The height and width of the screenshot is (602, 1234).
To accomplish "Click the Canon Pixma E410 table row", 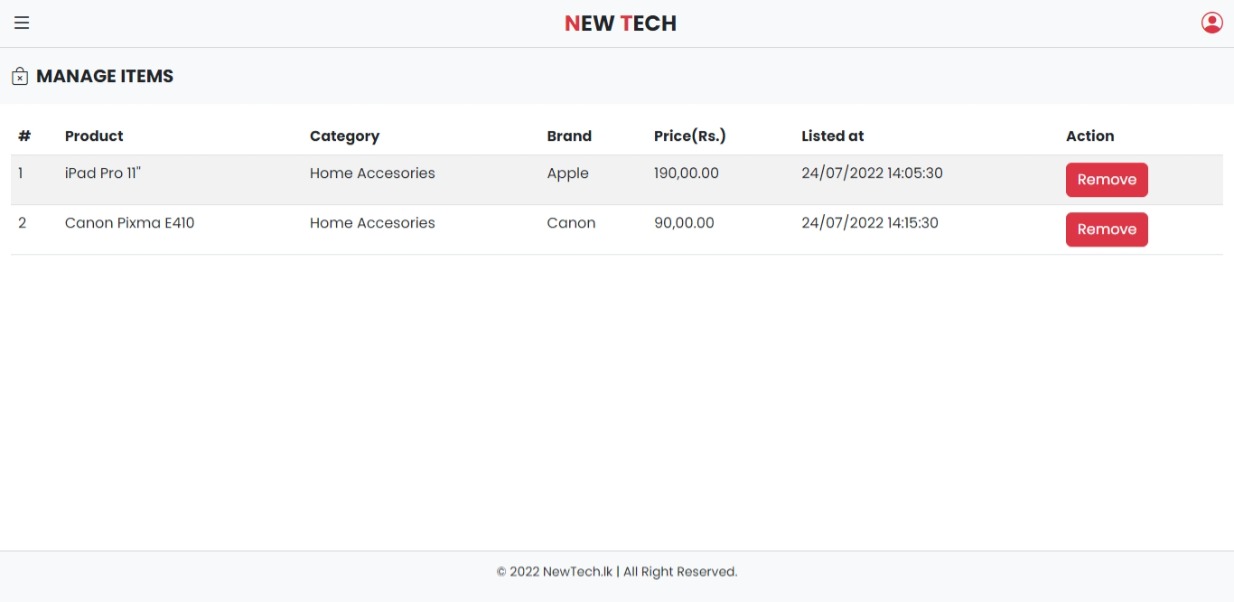I will coord(400,222).
